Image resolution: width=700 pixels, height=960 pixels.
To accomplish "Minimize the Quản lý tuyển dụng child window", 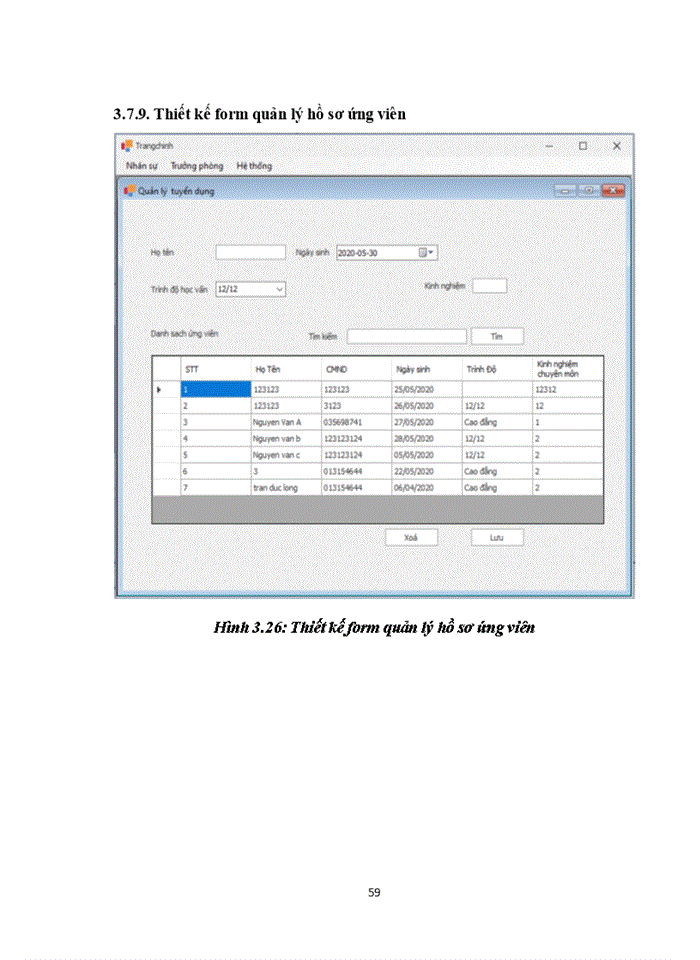I will [x=565, y=190].
